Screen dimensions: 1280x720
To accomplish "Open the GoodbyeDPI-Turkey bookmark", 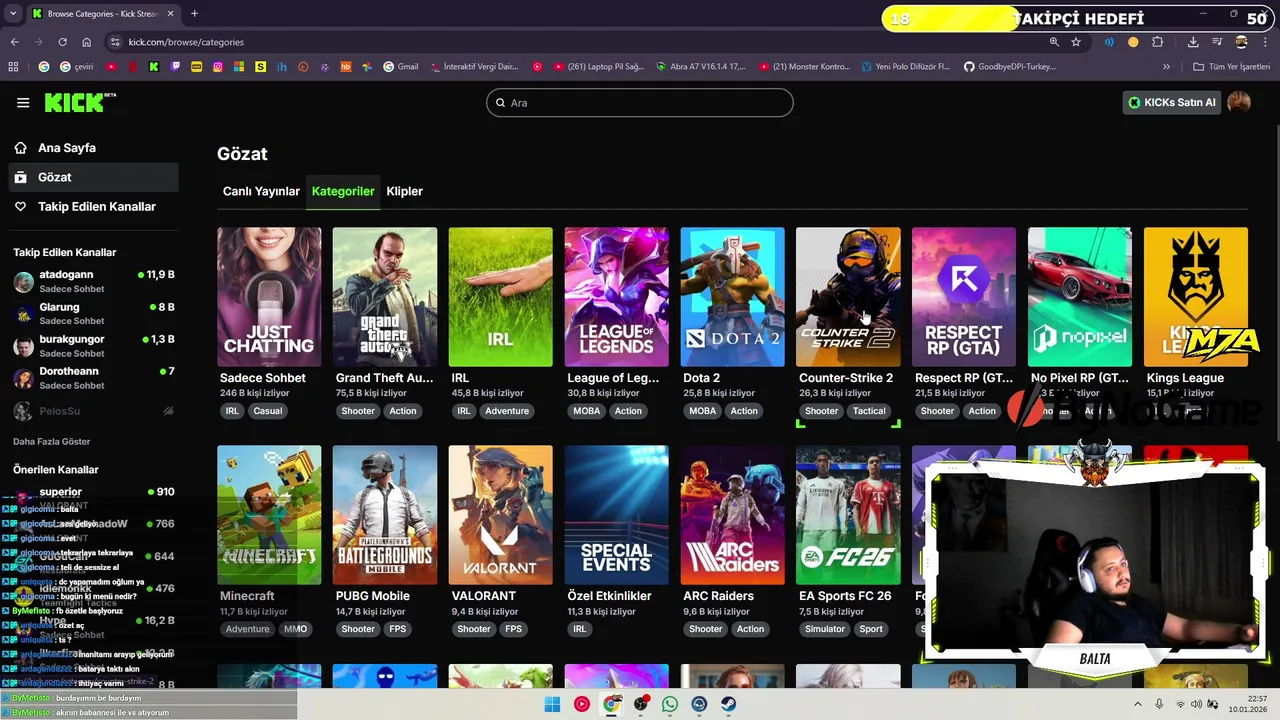I will (1009, 67).
